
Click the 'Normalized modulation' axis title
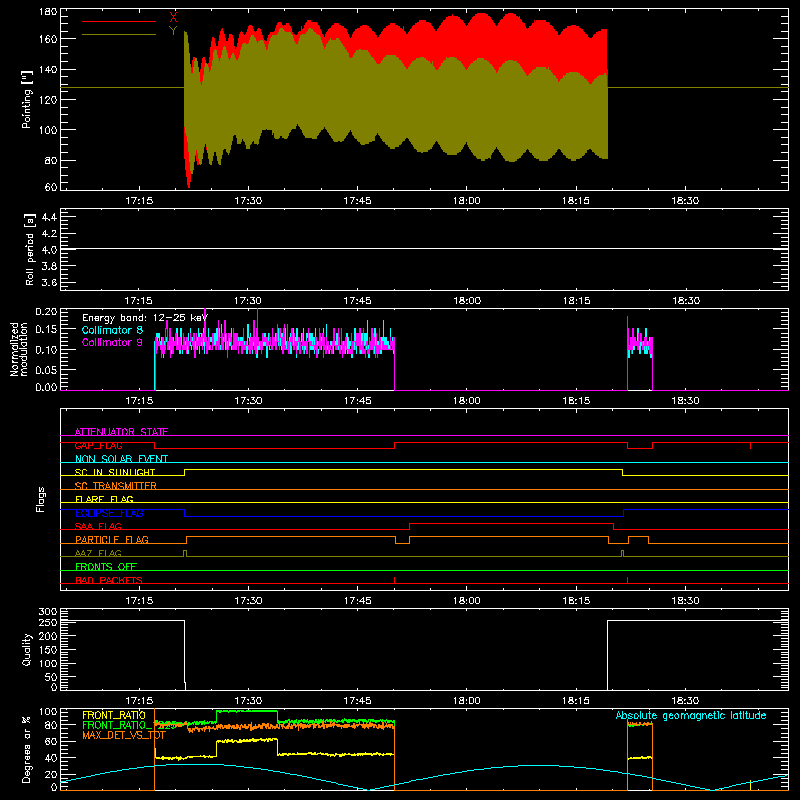(20, 349)
